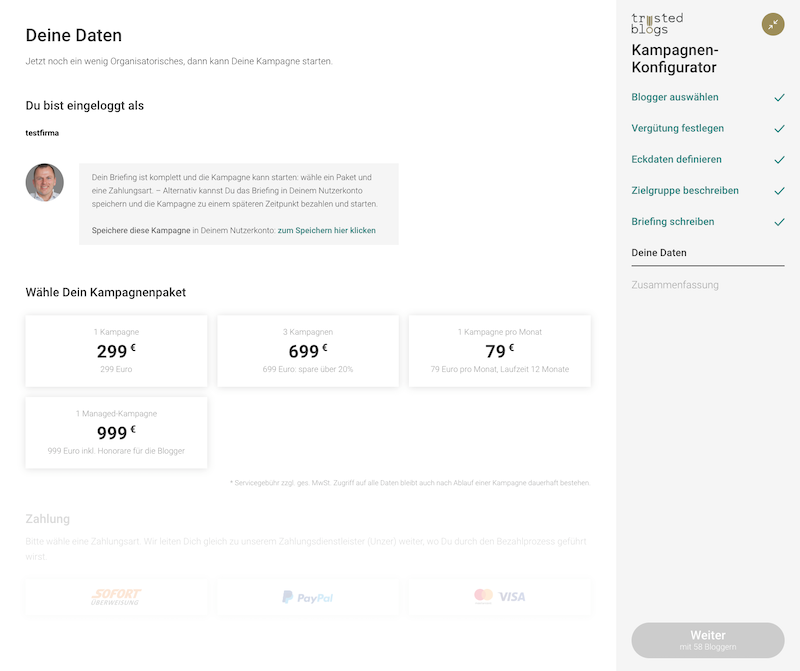Click the checkmark beside Eckdaten definieren

click(x=779, y=160)
